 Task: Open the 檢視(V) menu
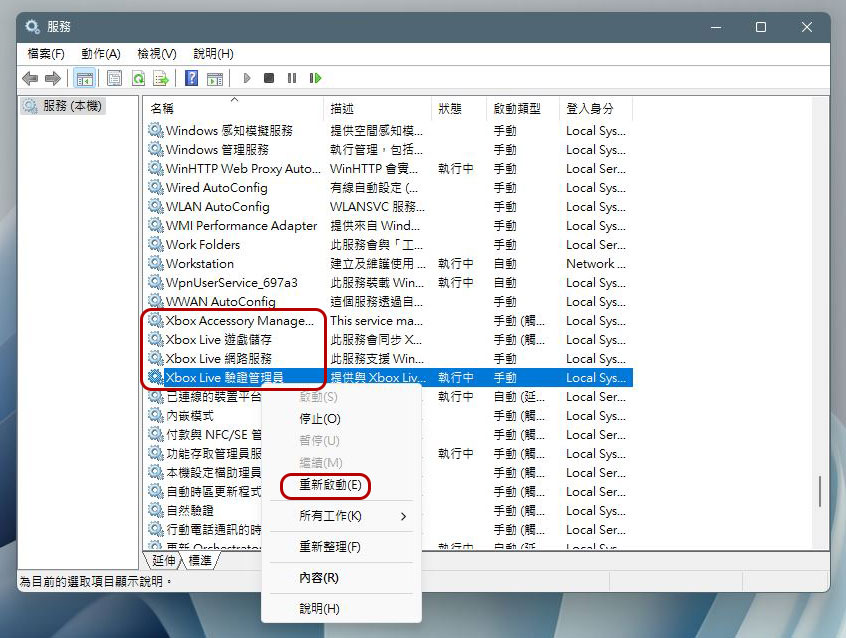pyautogui.click(x=157, y=54)
